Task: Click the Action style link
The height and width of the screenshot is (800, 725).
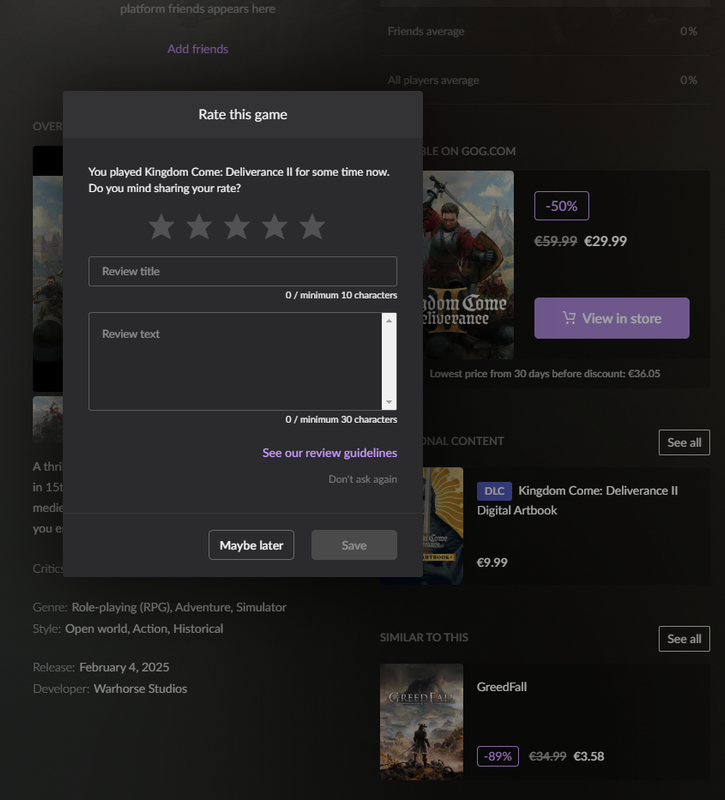Action: coord(150,629)
